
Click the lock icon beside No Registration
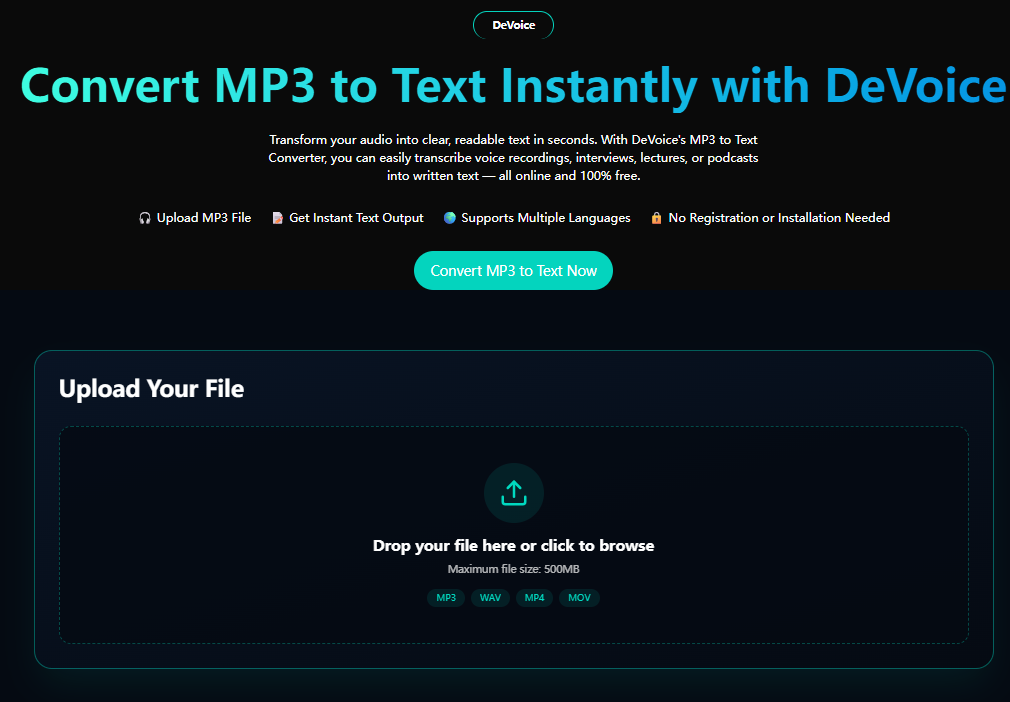pyautogui.click(x=657, y=218)
